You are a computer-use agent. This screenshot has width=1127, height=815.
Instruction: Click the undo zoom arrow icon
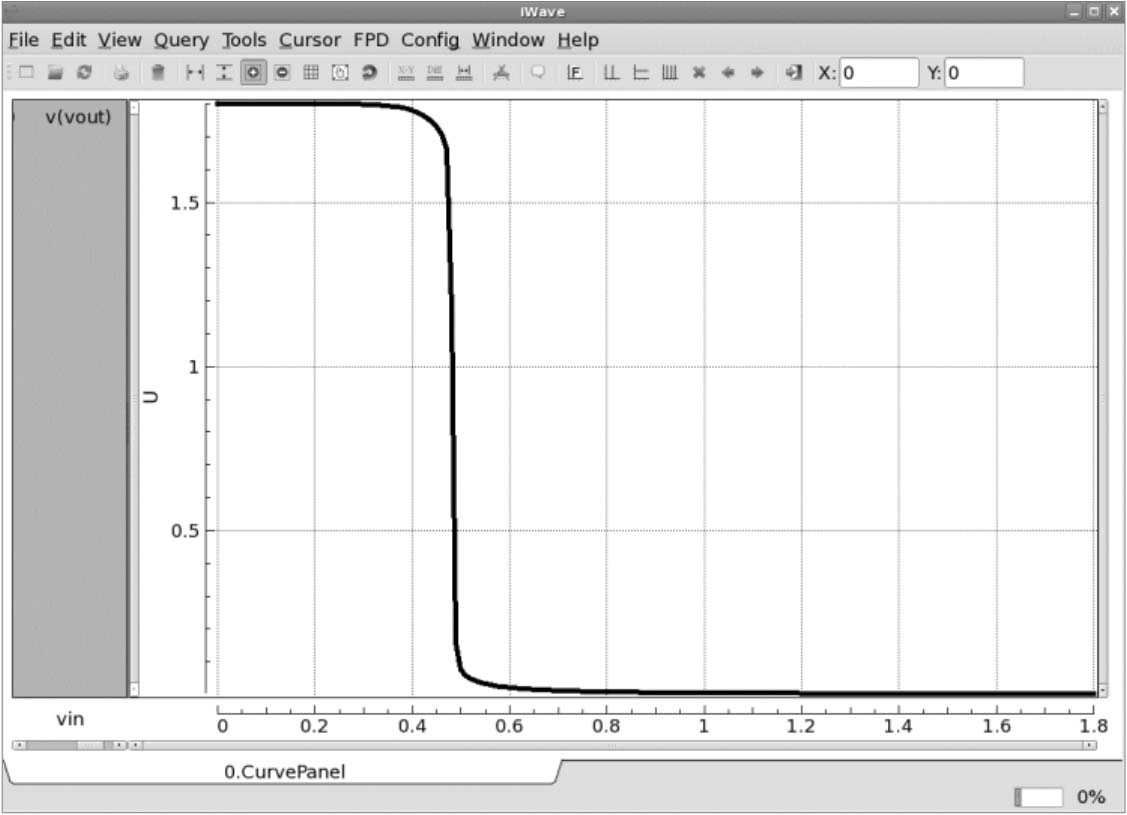[368, 73]
